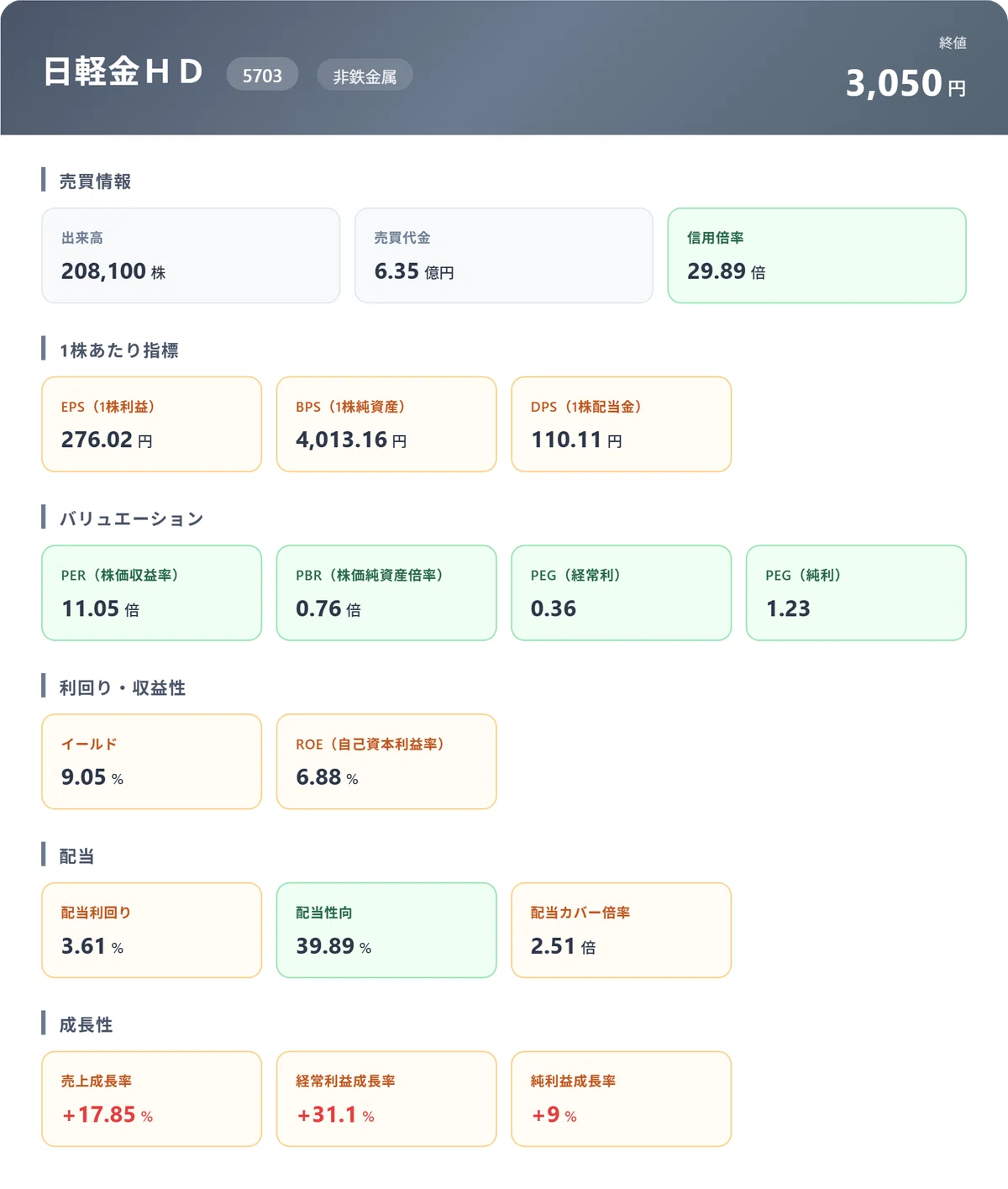1008x1189 pixels.
Task: Click the PEG（経常利）card
Action: [622, 593]
